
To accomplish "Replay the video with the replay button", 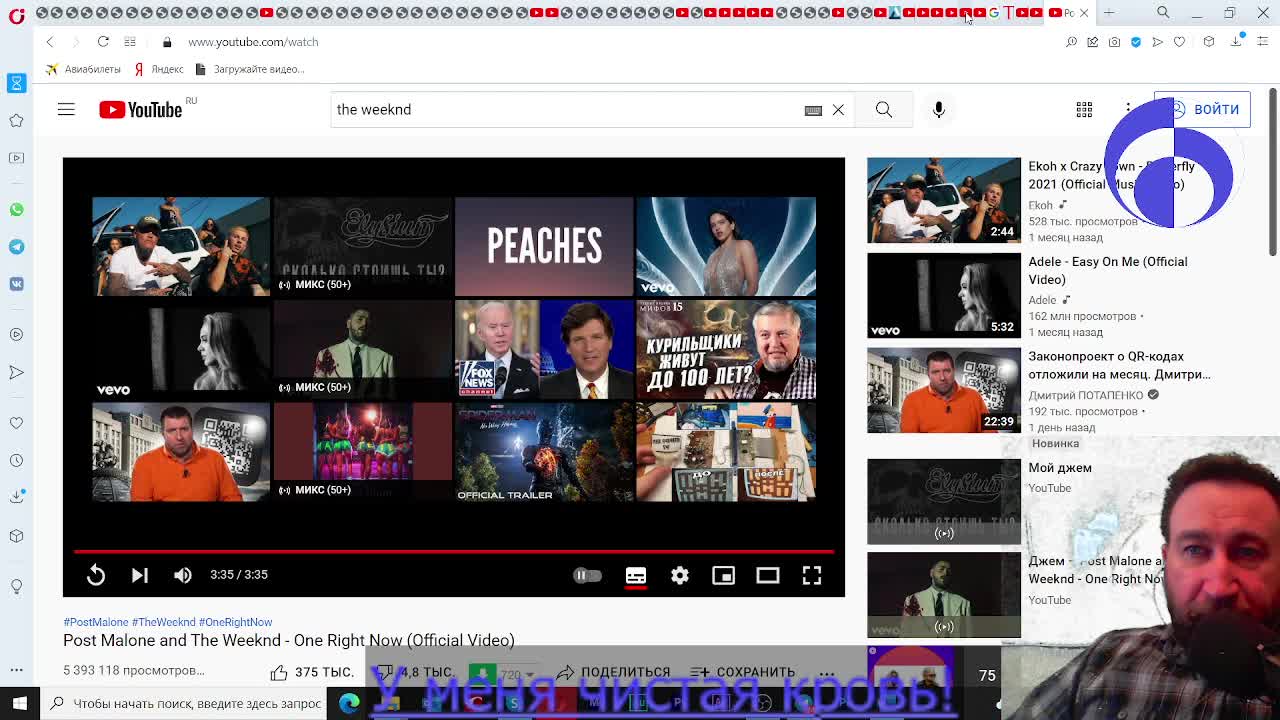I will pos(96,575).
